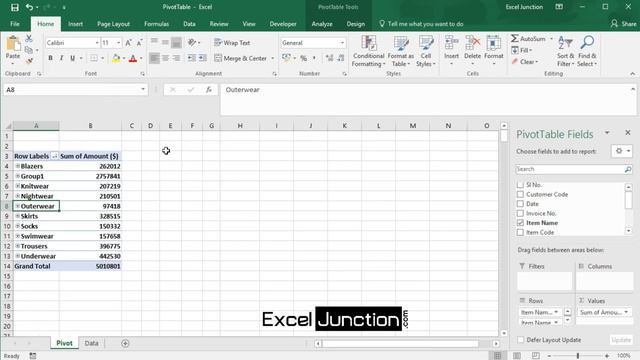640x360 pixels.
Task: Click Format cells icon
Action: coord(493,42)
